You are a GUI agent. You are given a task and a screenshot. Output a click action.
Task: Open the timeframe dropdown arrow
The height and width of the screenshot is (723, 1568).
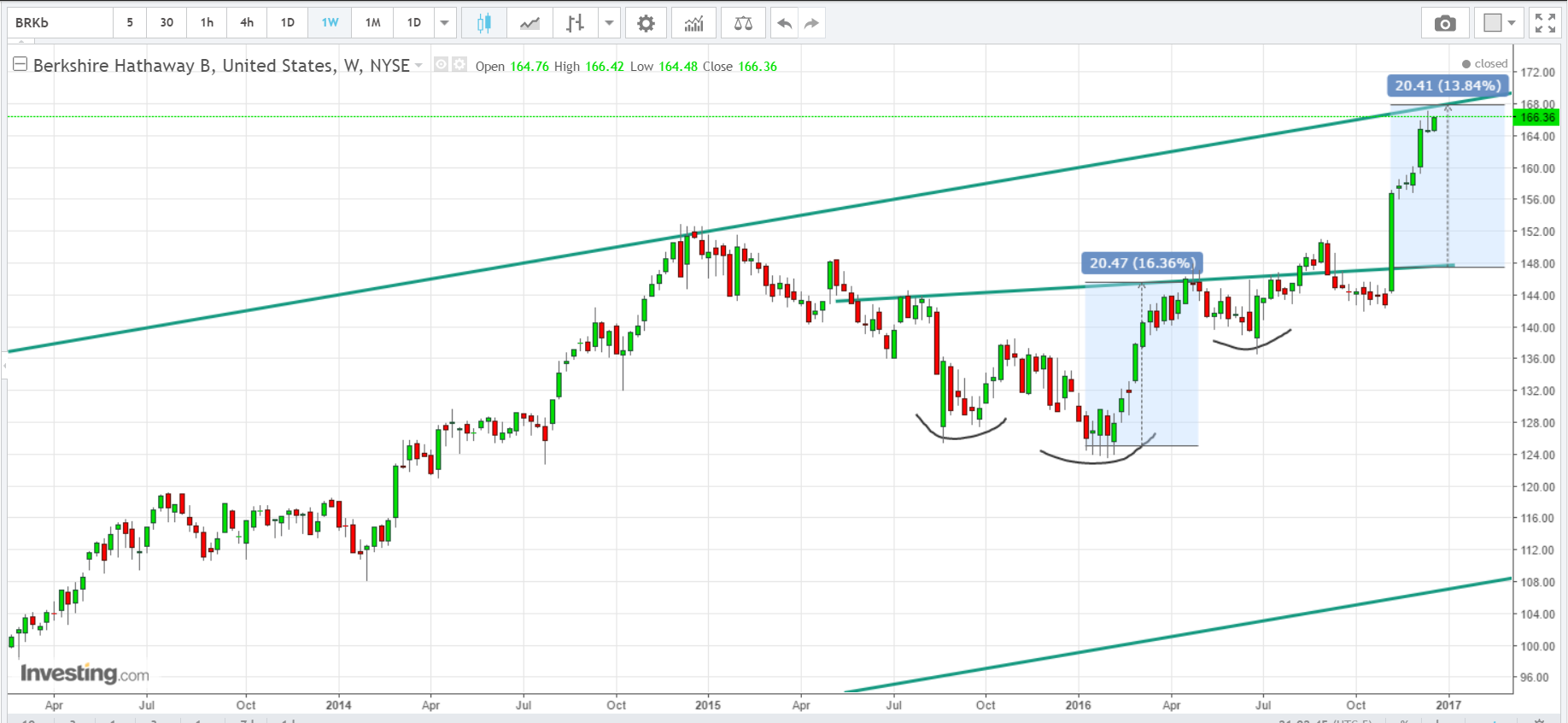tap(444, 23)
